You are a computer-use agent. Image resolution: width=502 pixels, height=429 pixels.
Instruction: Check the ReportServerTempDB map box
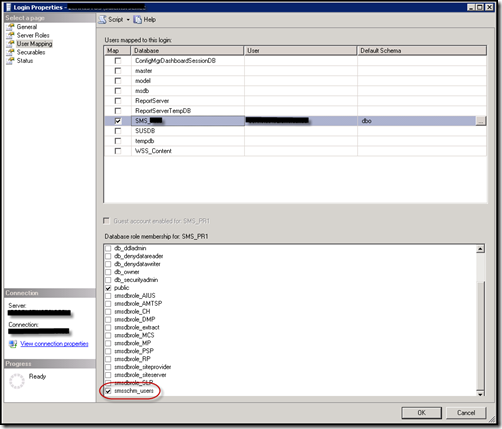point(118,111)
